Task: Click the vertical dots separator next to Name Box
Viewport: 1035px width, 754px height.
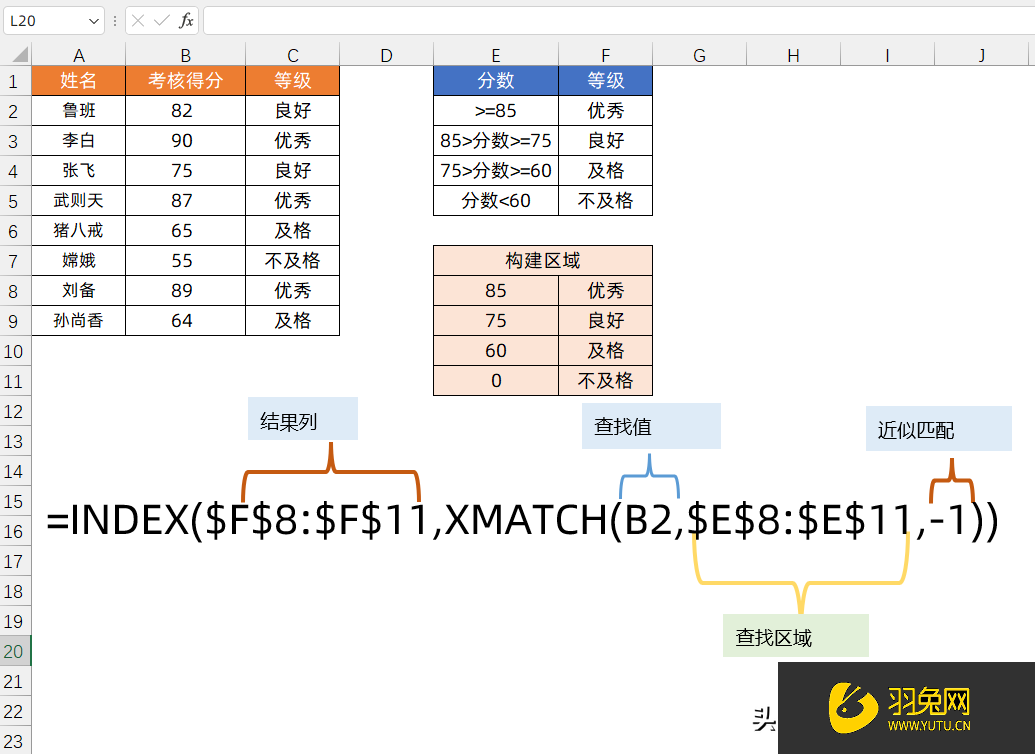Action: click(113, 19)
